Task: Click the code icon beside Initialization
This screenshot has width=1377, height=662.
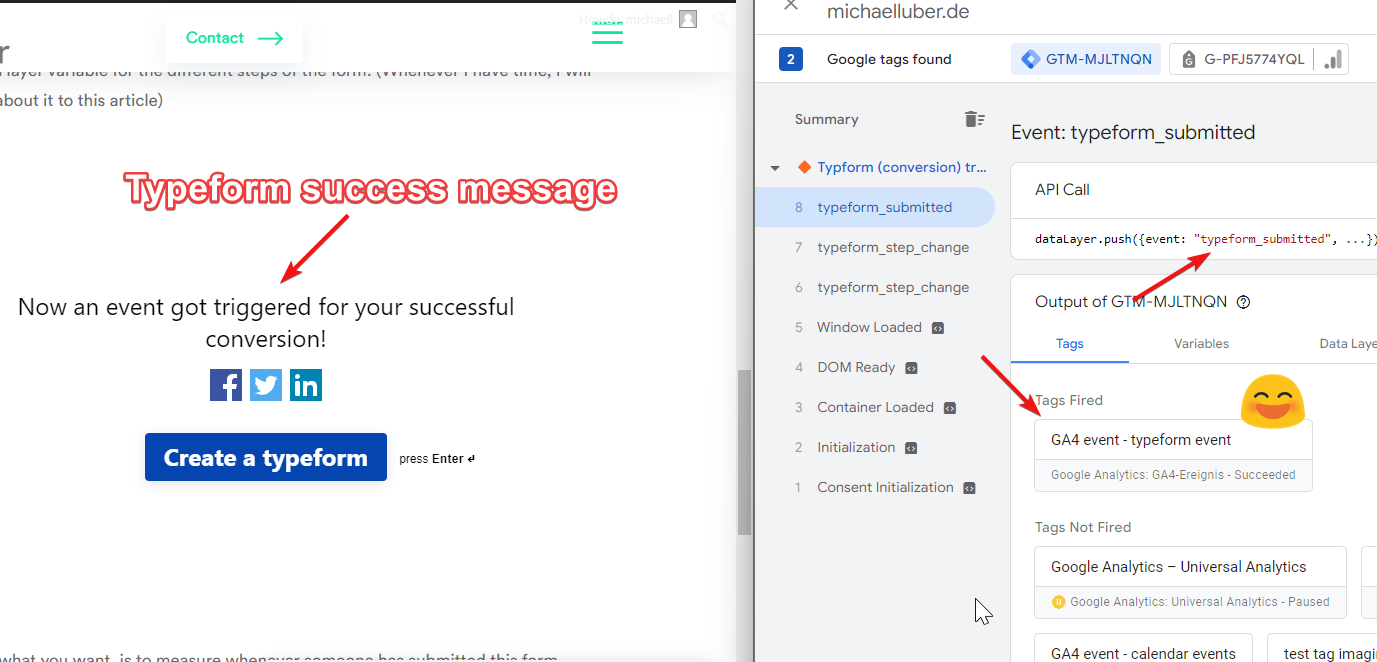Action: point(911,448)
